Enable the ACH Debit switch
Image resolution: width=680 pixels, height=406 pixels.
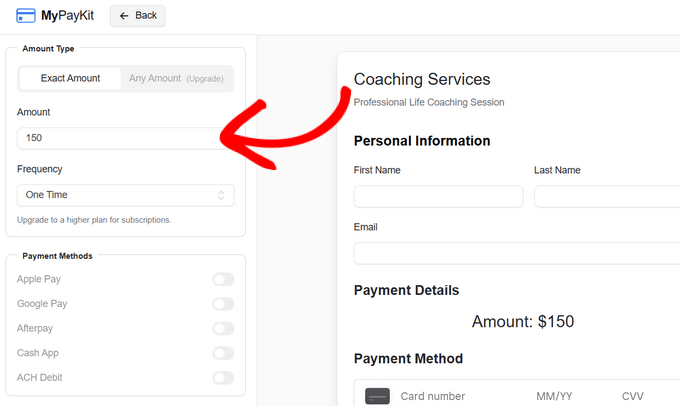[223, 378]
